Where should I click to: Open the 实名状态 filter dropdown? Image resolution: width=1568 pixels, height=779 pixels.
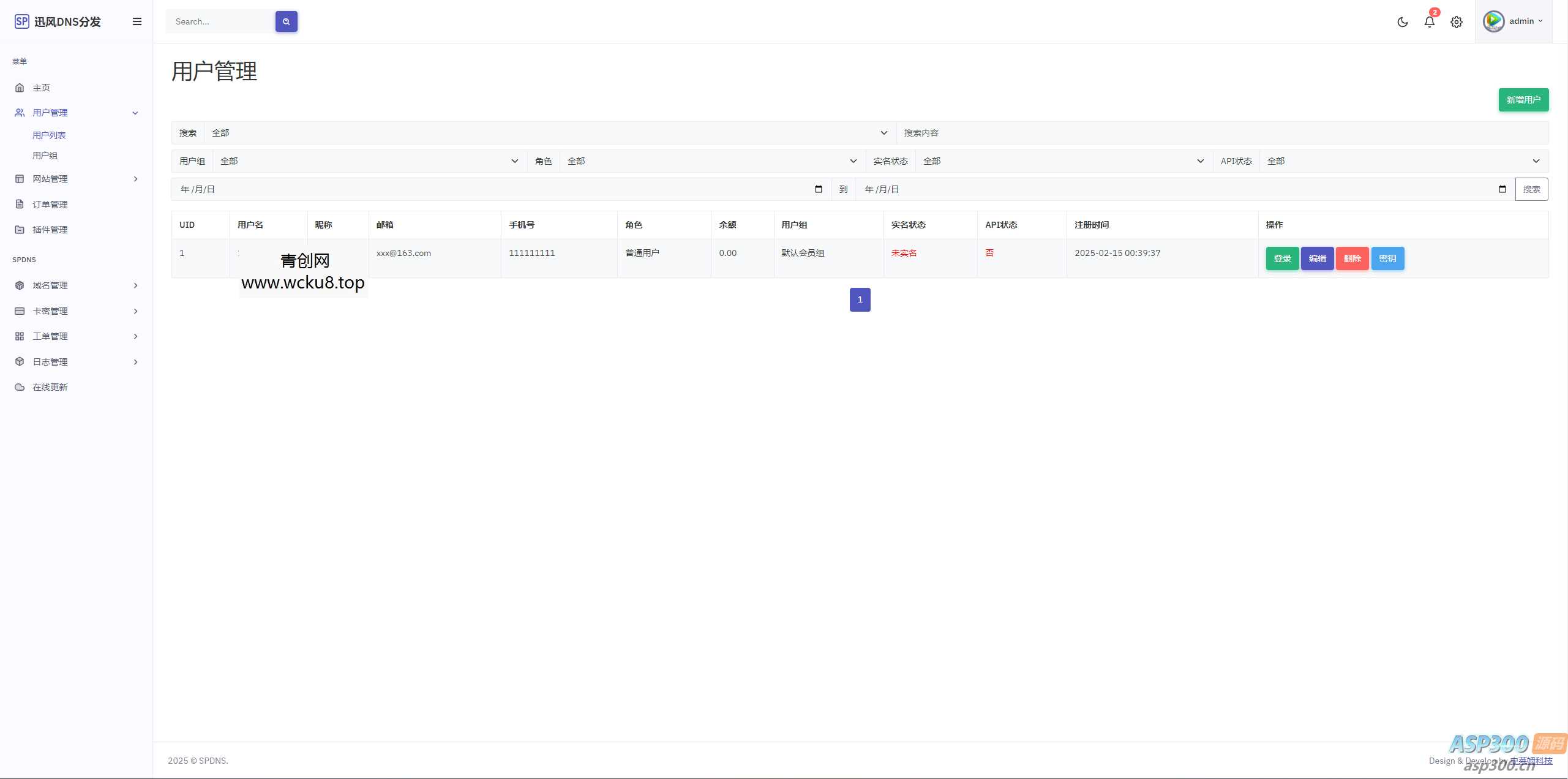click(1063, 161)
